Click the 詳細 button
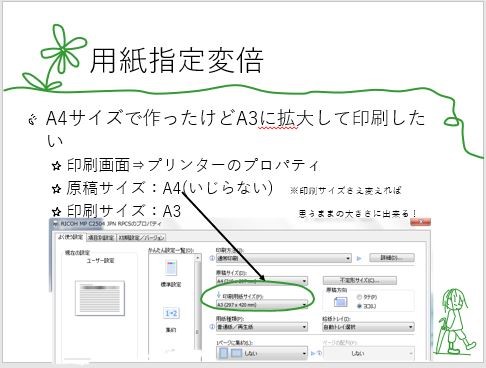Image resolution: width=486 pixels, height=368 pixels. pos(392,258)
